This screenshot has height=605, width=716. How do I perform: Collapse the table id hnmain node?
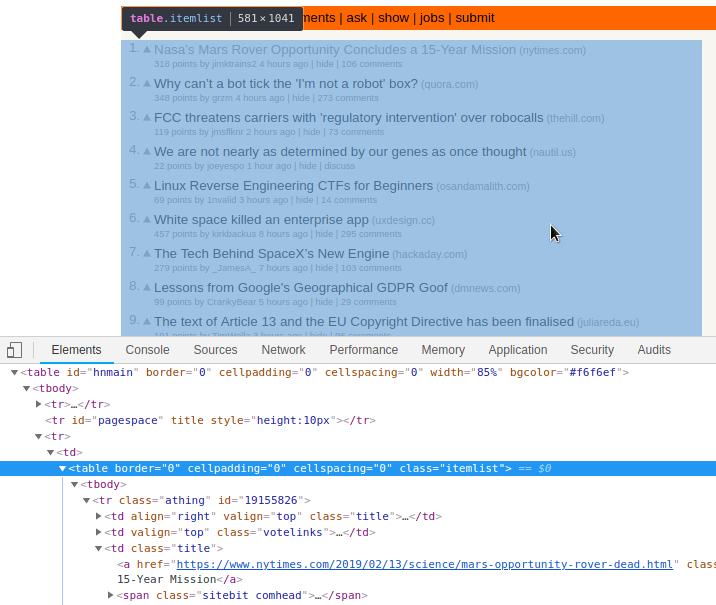click(x=15, y=373)
